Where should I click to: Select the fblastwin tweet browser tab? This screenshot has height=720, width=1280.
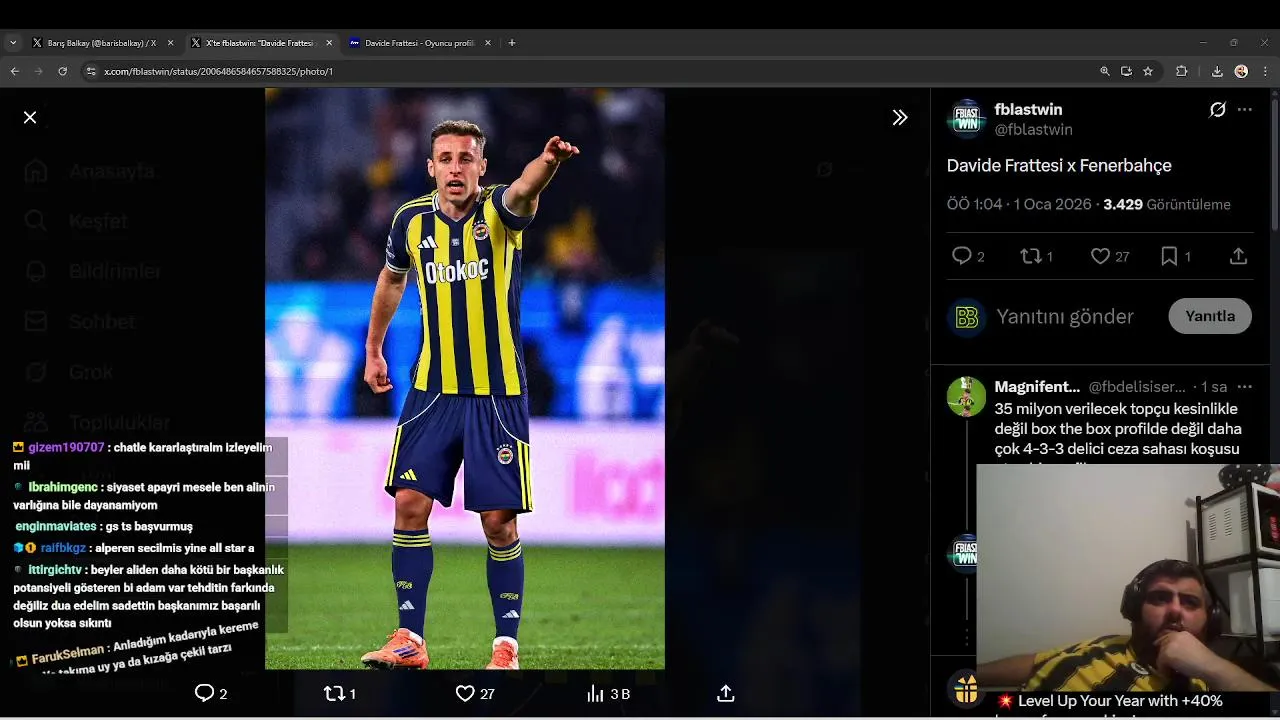coord(260,43)
